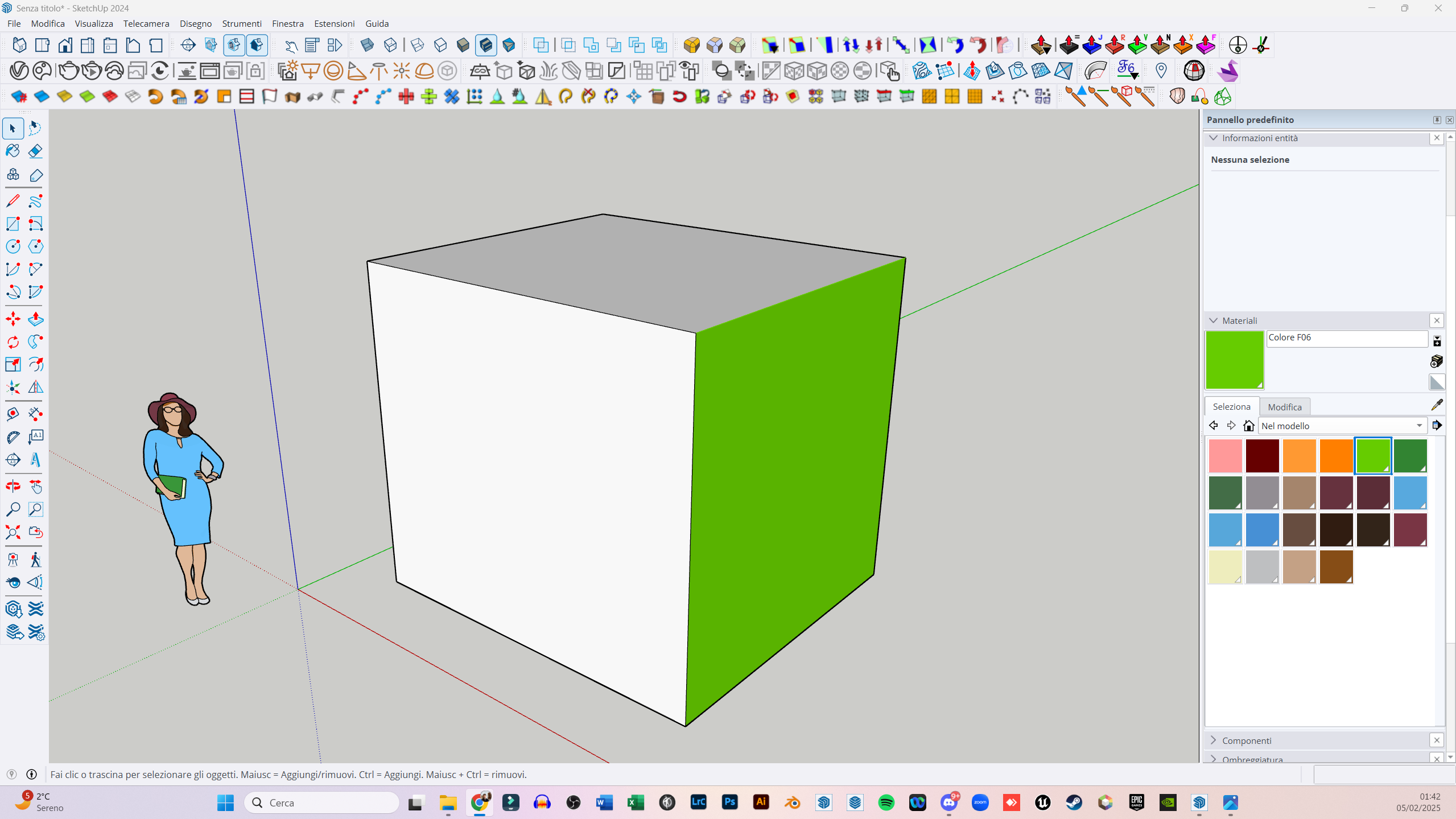This screenshot has height=819, width=1456.
Task: Select the Pan hand tool
Action: [x=35, y=487]
